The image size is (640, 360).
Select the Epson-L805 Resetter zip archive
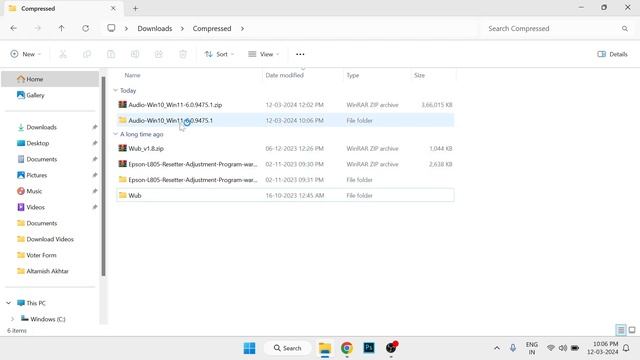tap(285, 164)
